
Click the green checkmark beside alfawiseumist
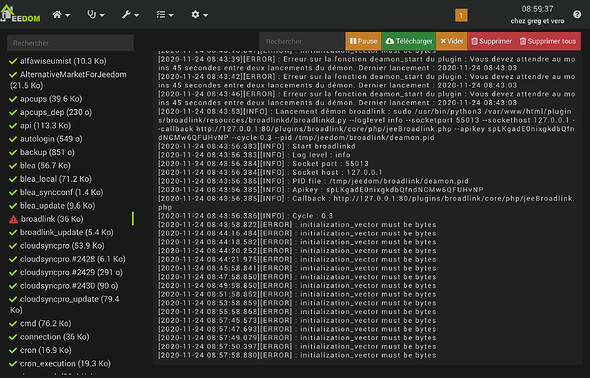click(13, 61)
